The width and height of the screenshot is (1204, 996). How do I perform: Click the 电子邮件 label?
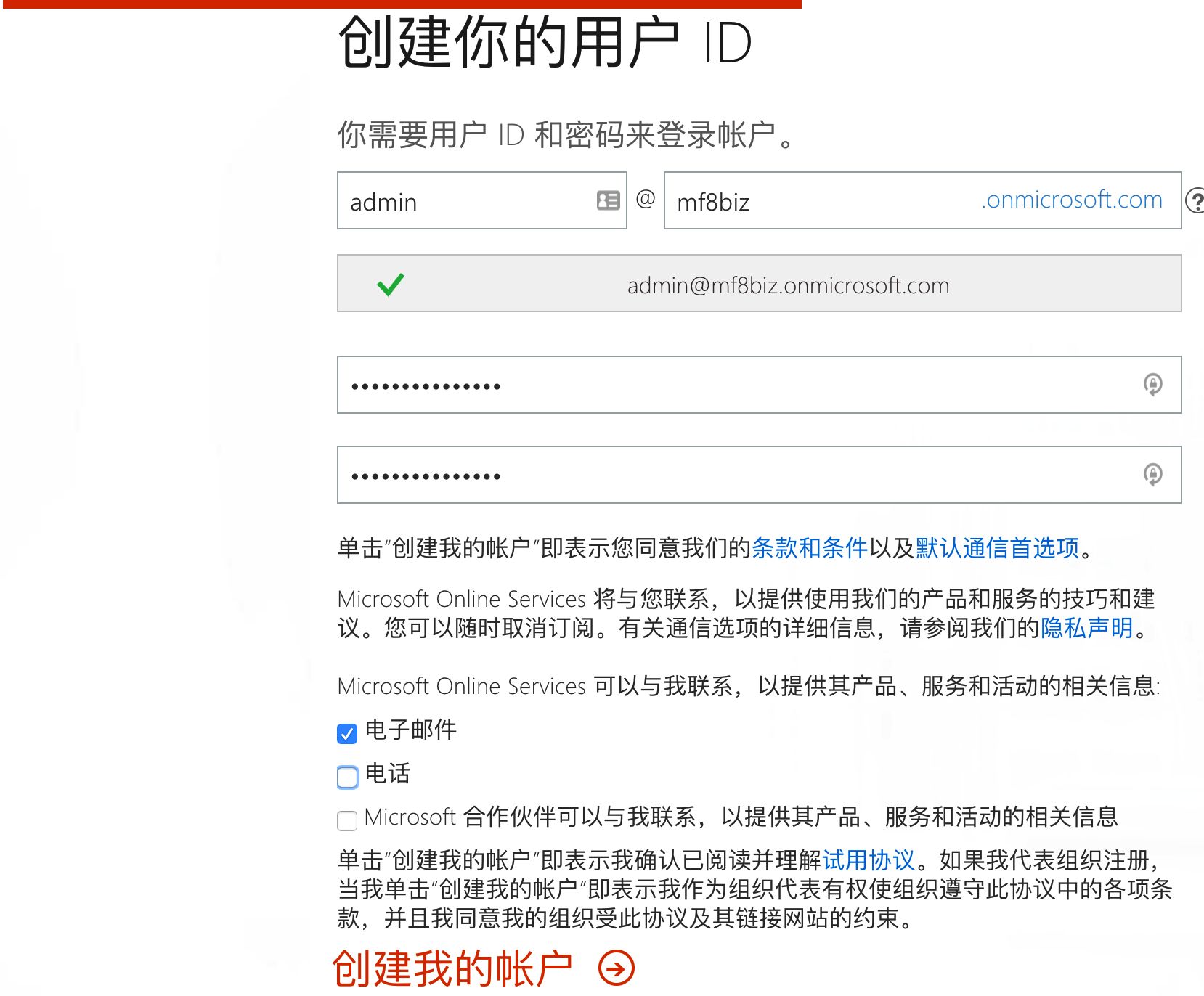[411, 730]
